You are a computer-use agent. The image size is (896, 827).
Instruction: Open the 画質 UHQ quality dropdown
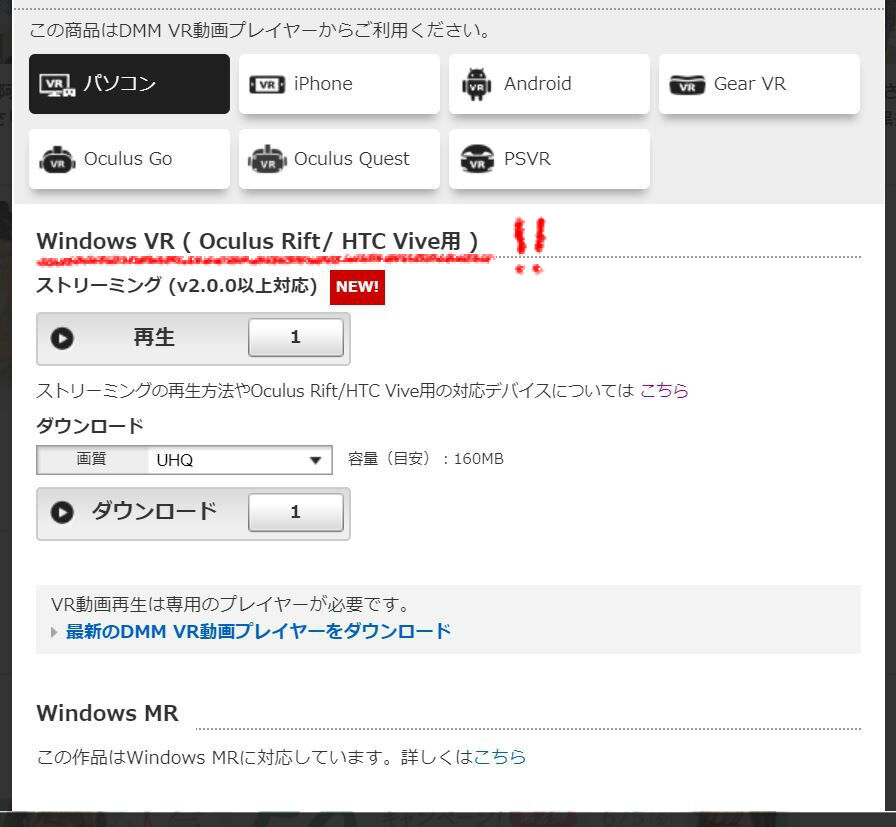[184, 460]
